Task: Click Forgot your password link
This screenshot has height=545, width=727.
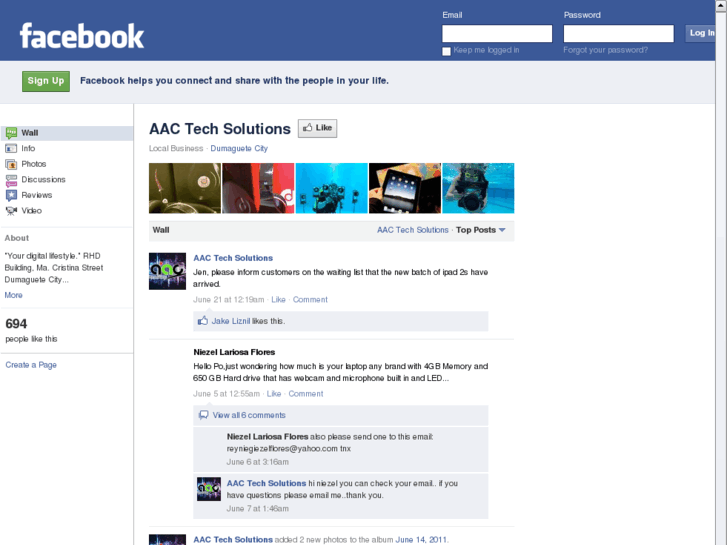Action: coord(606,50)
